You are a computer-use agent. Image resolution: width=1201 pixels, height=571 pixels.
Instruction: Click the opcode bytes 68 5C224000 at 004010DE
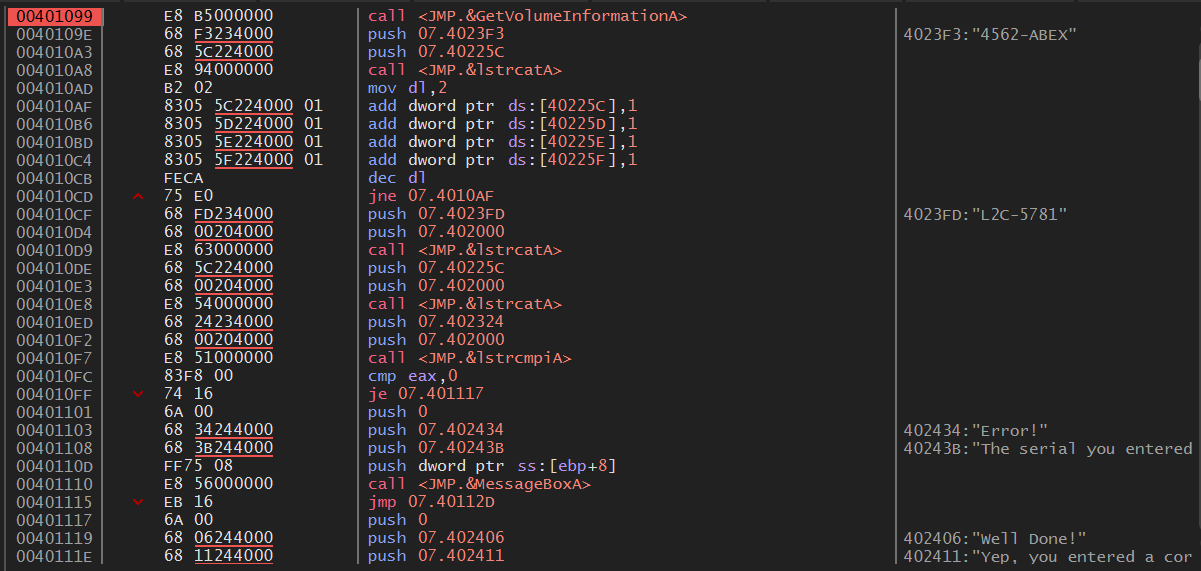click(x=217, y=268)
